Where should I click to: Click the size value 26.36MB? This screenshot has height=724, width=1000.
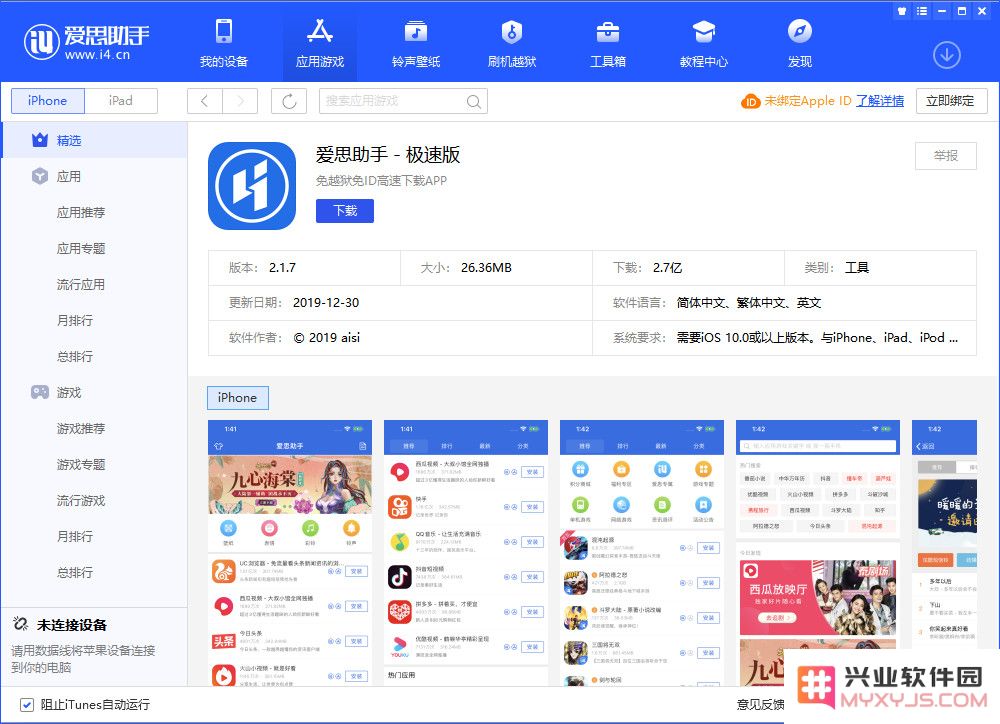487,268
